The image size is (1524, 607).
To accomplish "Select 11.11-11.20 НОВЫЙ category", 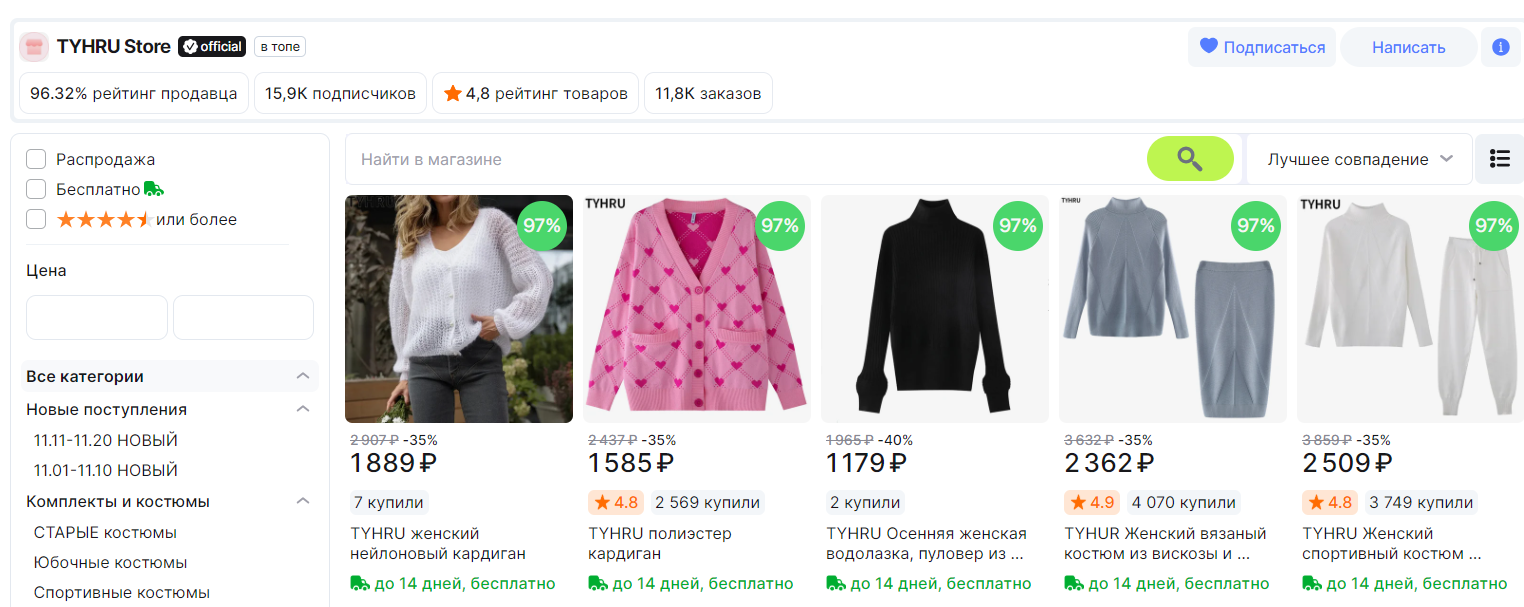I will (105, 440).
